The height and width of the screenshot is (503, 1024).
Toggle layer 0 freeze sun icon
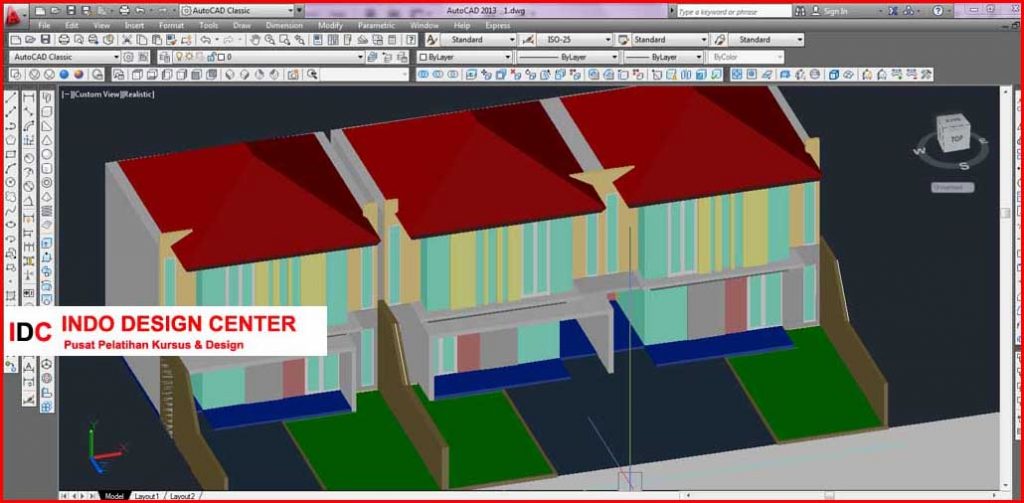189,57
